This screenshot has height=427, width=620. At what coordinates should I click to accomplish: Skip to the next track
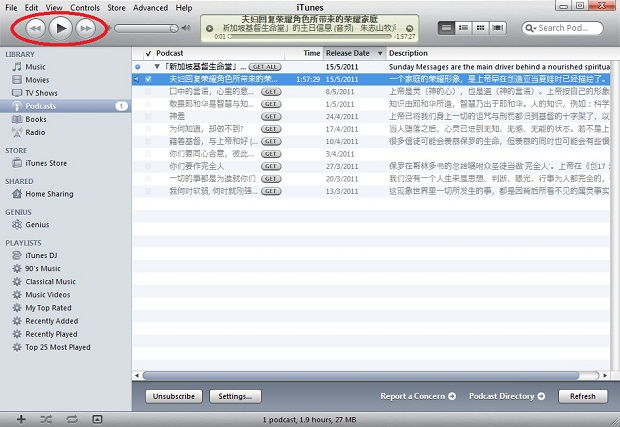click(x=86, y=28)
